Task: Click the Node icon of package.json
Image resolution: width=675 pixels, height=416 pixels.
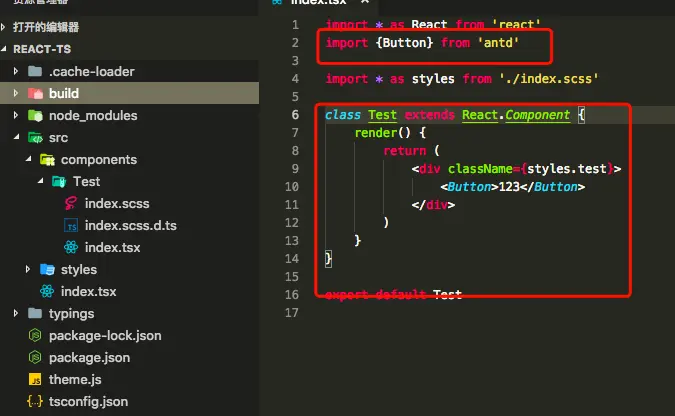Action: 35,357
